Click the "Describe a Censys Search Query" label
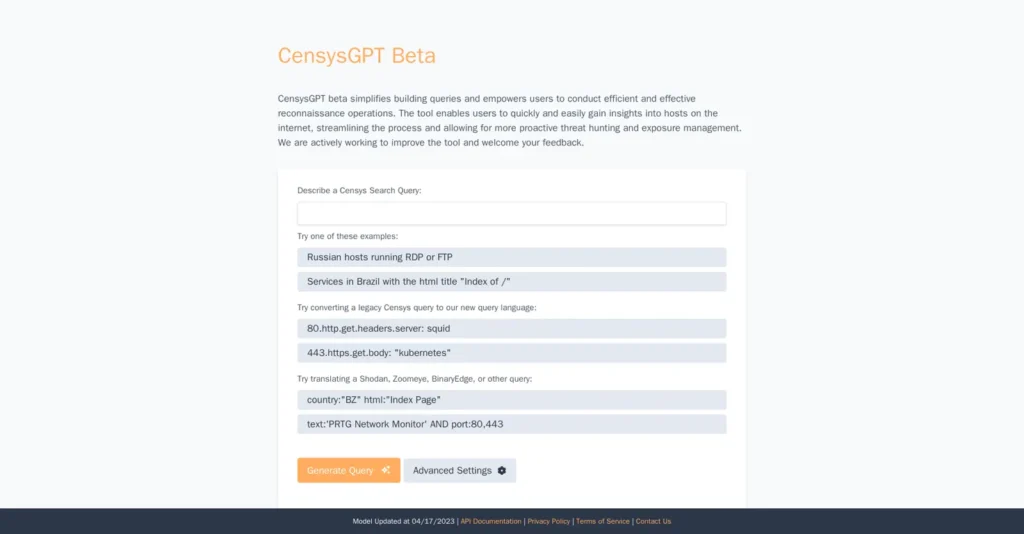This screenshot has height=534, width=1024. click(359, 190)
